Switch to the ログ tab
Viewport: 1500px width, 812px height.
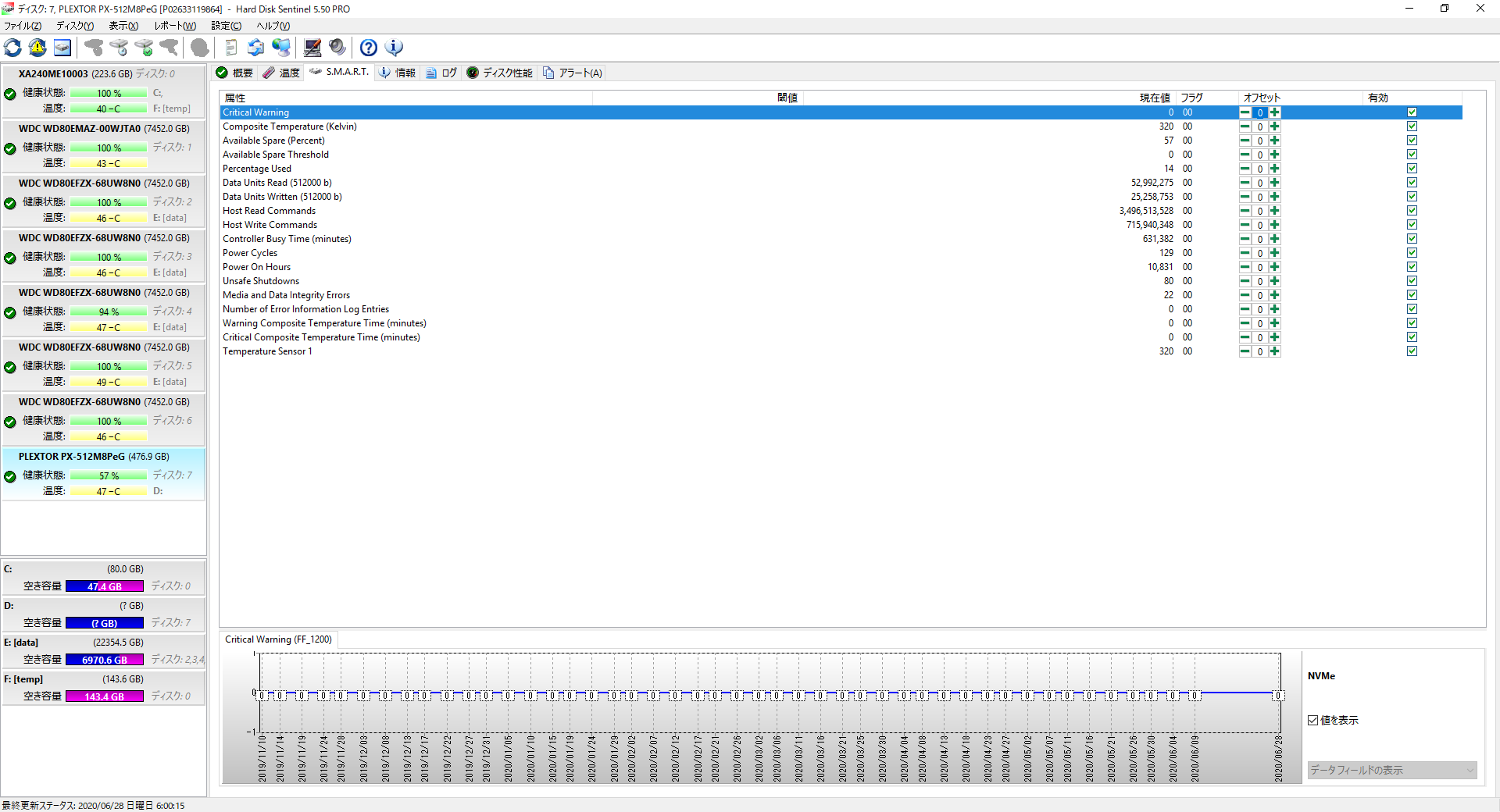(441, 73)
